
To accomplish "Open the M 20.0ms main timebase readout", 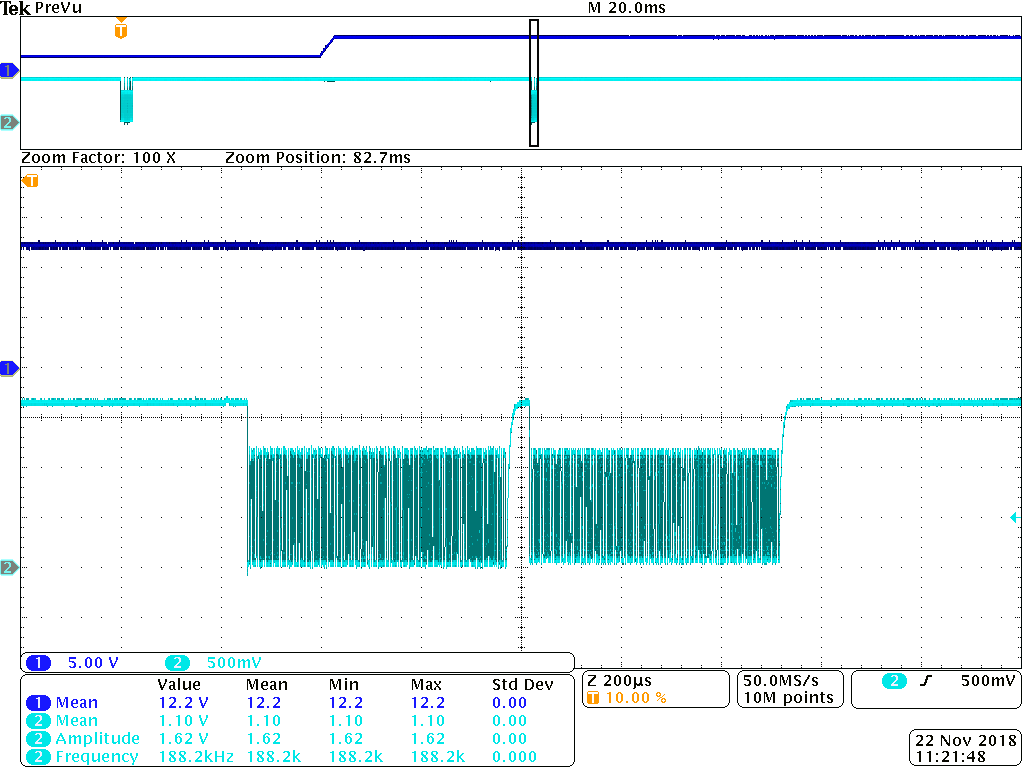I will [626, 8].
